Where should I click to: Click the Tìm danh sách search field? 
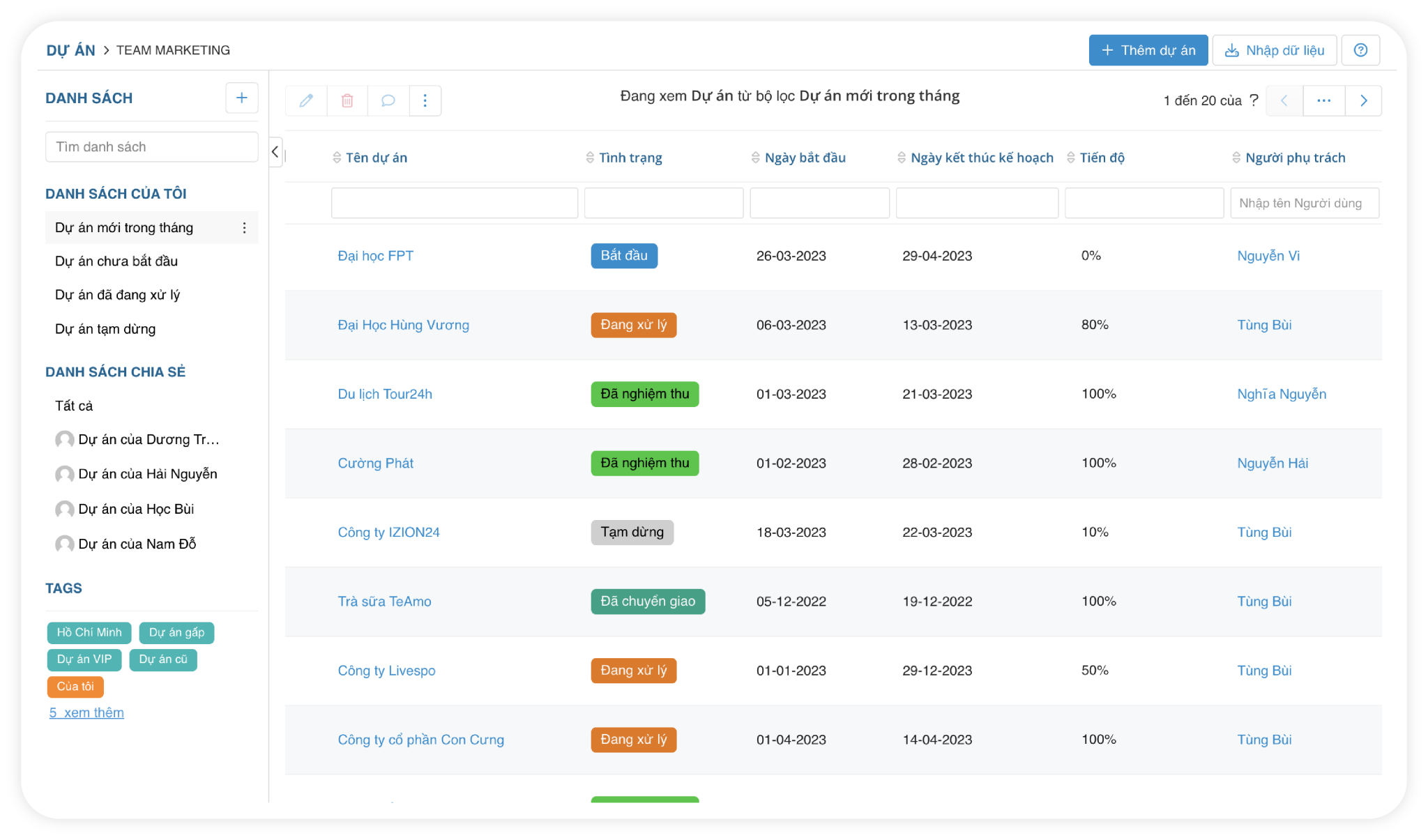click(x=151, y=147)
